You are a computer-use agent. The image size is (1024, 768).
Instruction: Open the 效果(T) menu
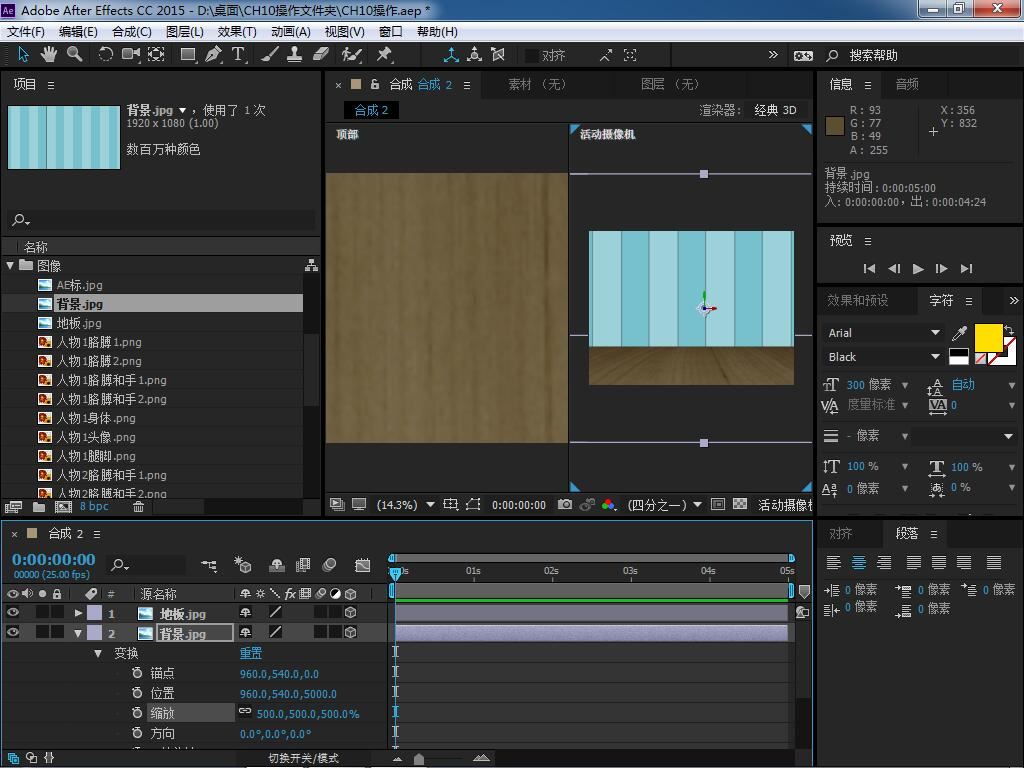237,32
